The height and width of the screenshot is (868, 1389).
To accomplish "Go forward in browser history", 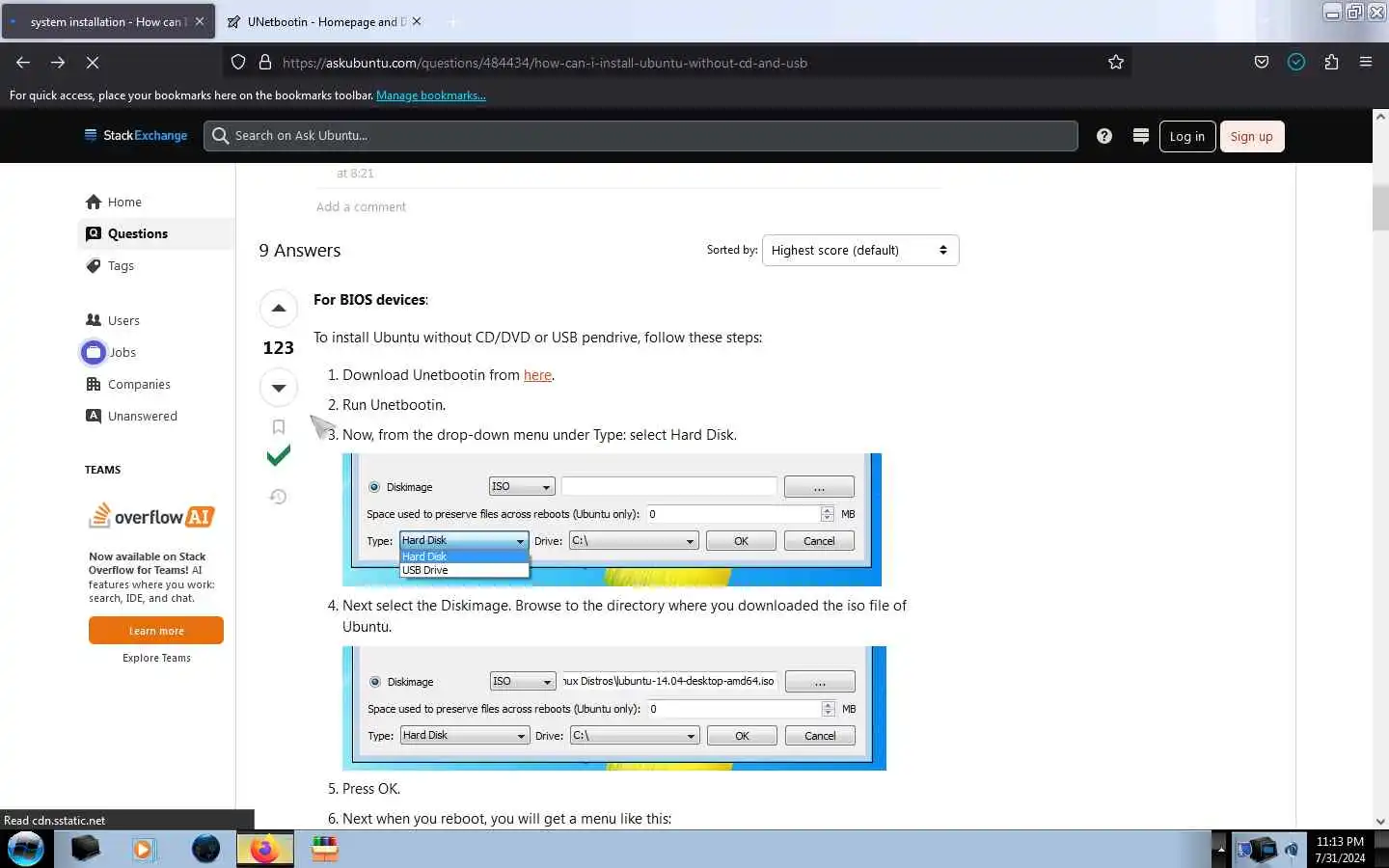I will pos(58,62).
